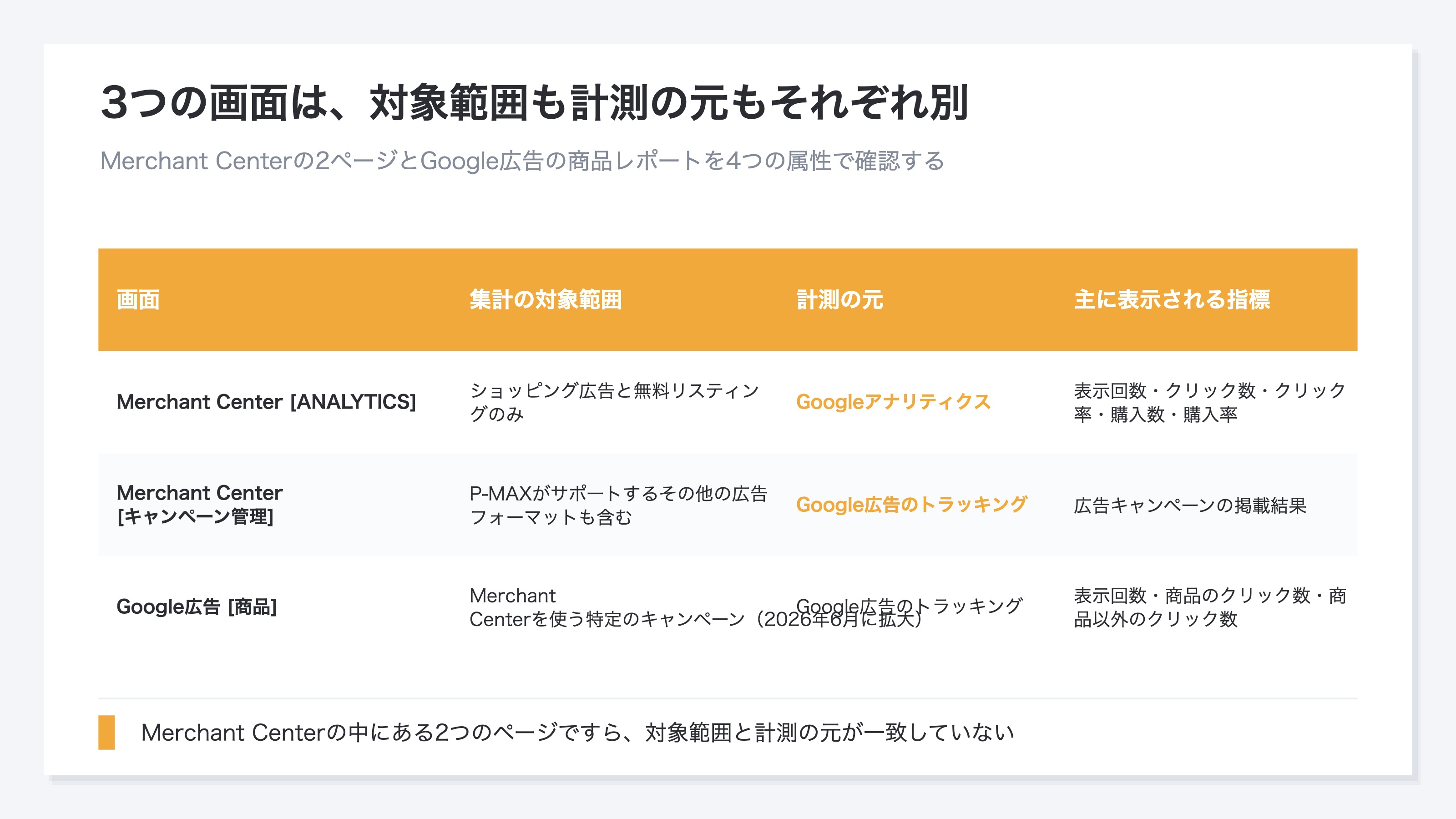This screenshot has width=1456, height=819.
Task: Click the slide title 3つの画面は、対象範囲も計測の元もそれぞれ別
Action: (x=534, y=103)
